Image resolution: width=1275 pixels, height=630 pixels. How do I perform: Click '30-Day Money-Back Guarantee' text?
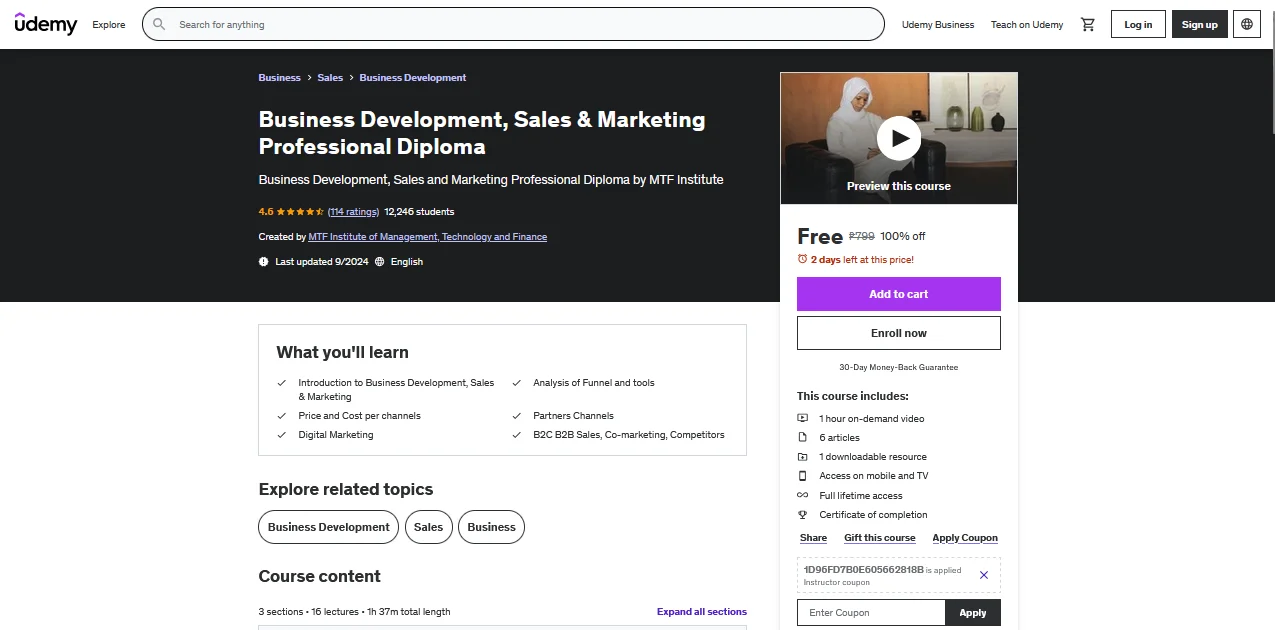[x=899, y=367]
